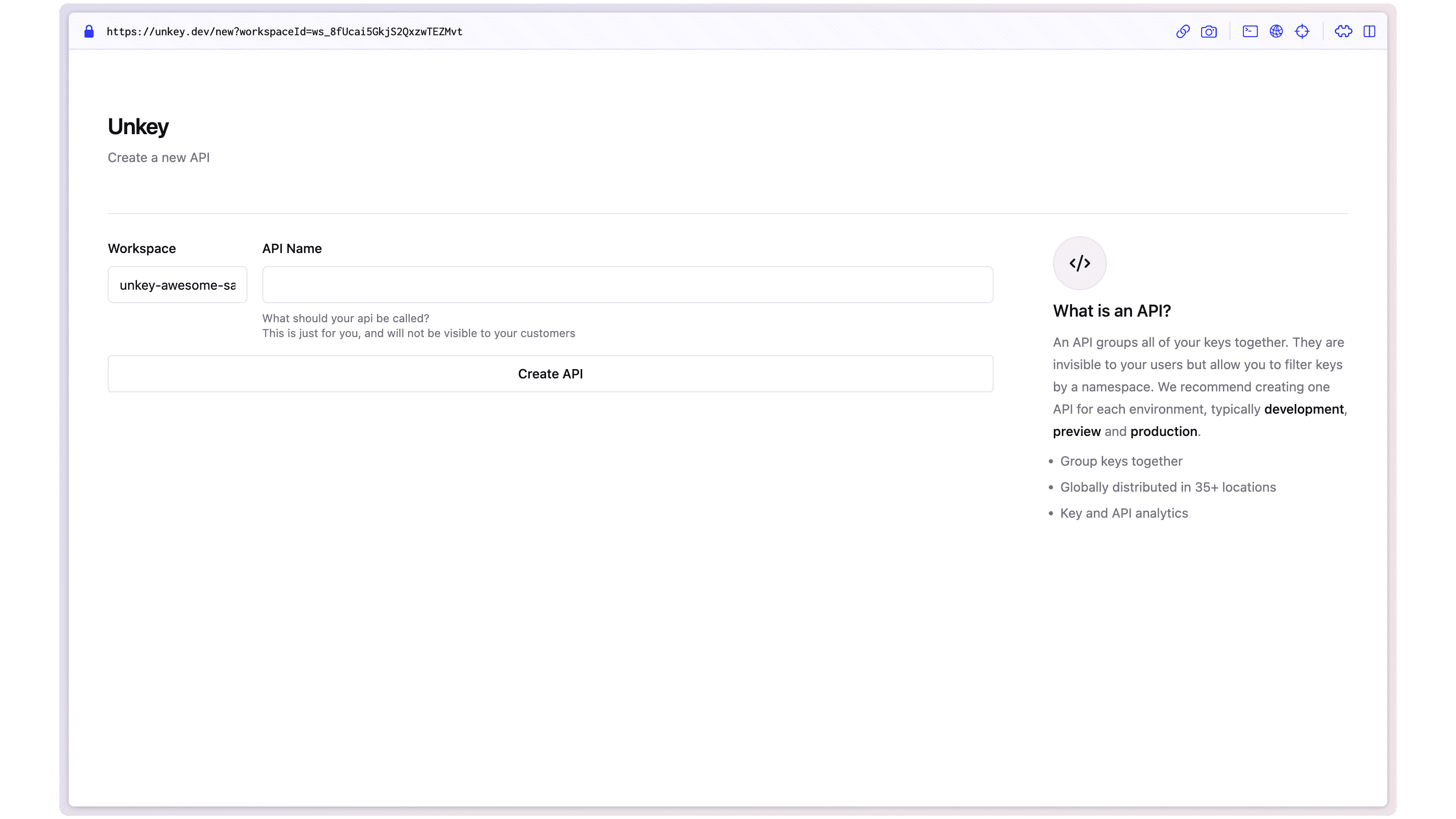The height and width of the screenshot is (819, 1456).
Task: Click the unkey-awesome-sa workspace field
Action: click(x=177, y=284)
